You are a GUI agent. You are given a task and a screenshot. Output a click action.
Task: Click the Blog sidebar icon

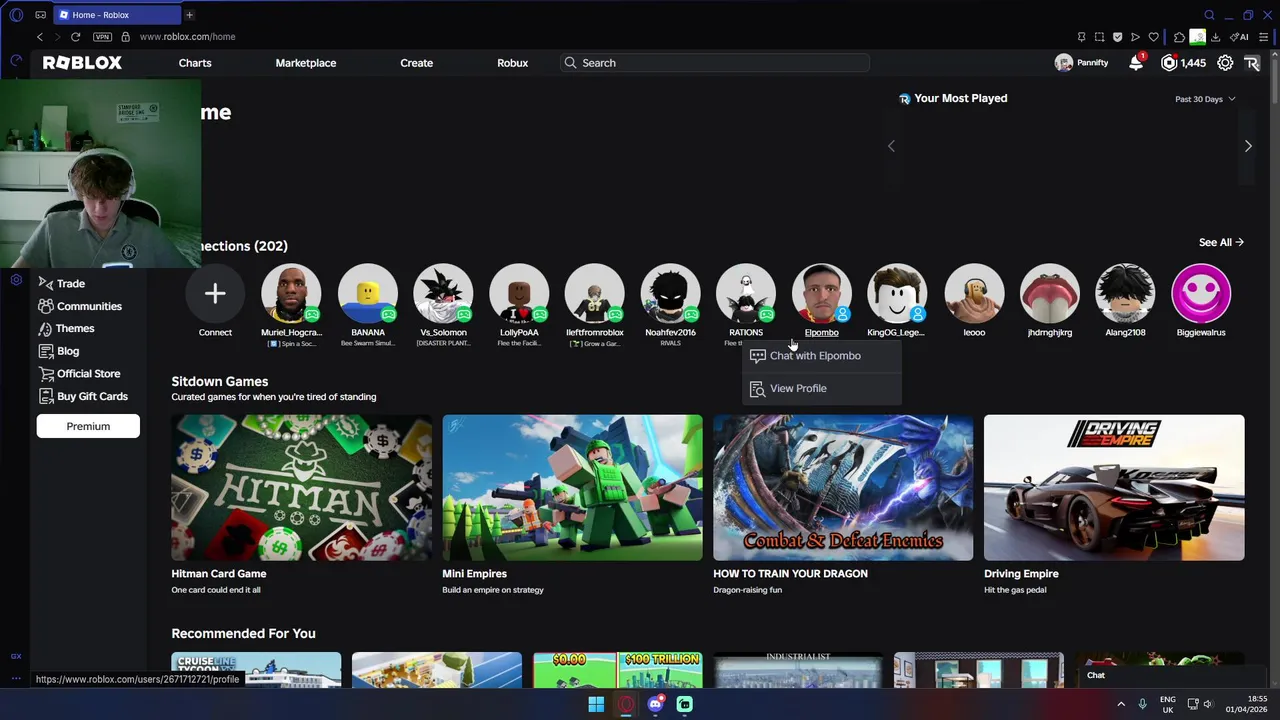[x=45, y=351]
